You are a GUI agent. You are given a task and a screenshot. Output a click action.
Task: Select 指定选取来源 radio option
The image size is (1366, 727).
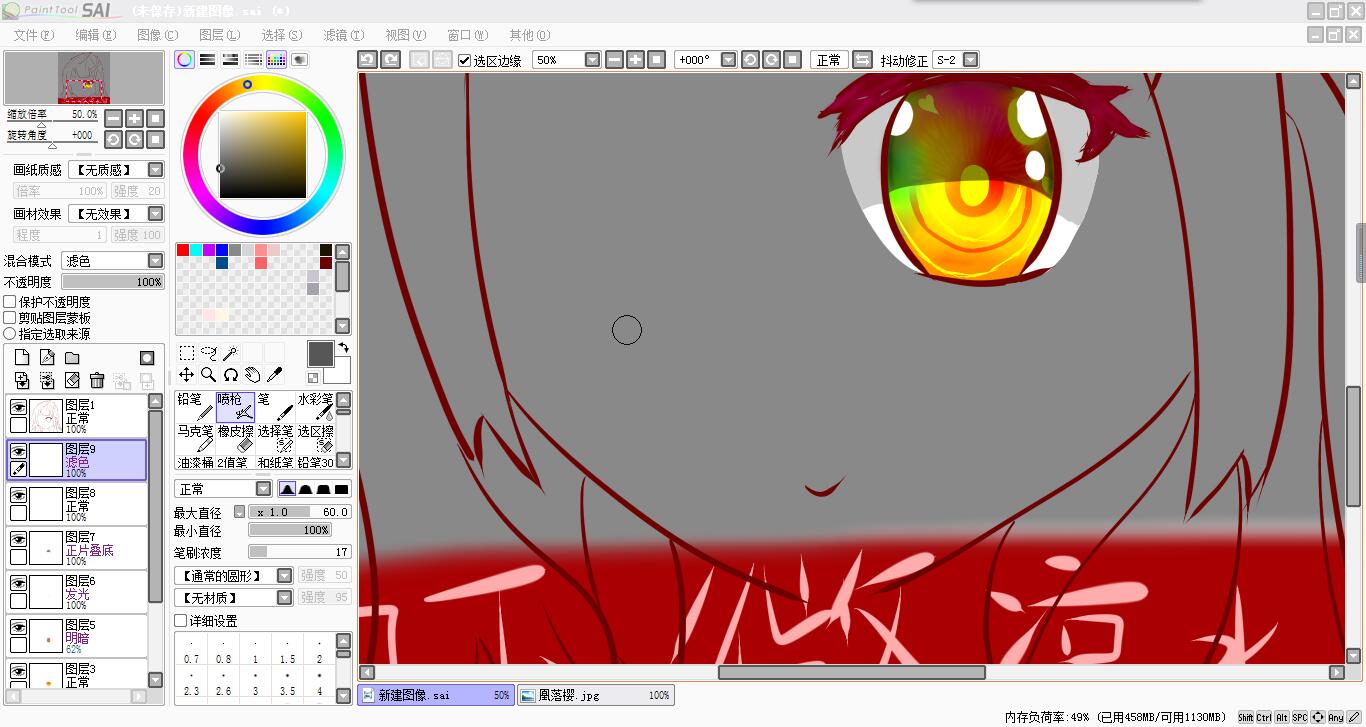pyautogui.click(x=10, y=334)
